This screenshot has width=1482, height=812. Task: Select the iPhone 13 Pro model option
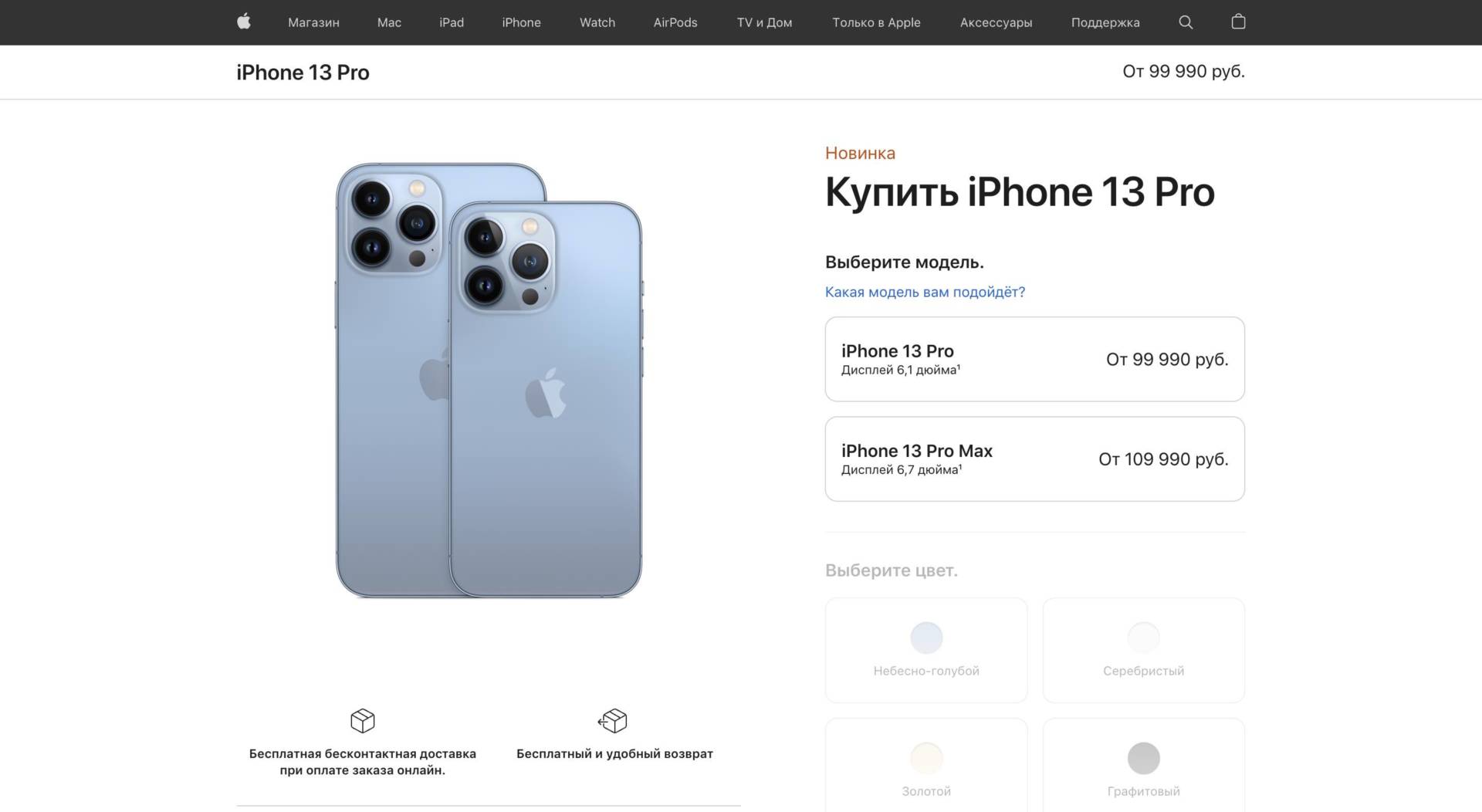1034,359
